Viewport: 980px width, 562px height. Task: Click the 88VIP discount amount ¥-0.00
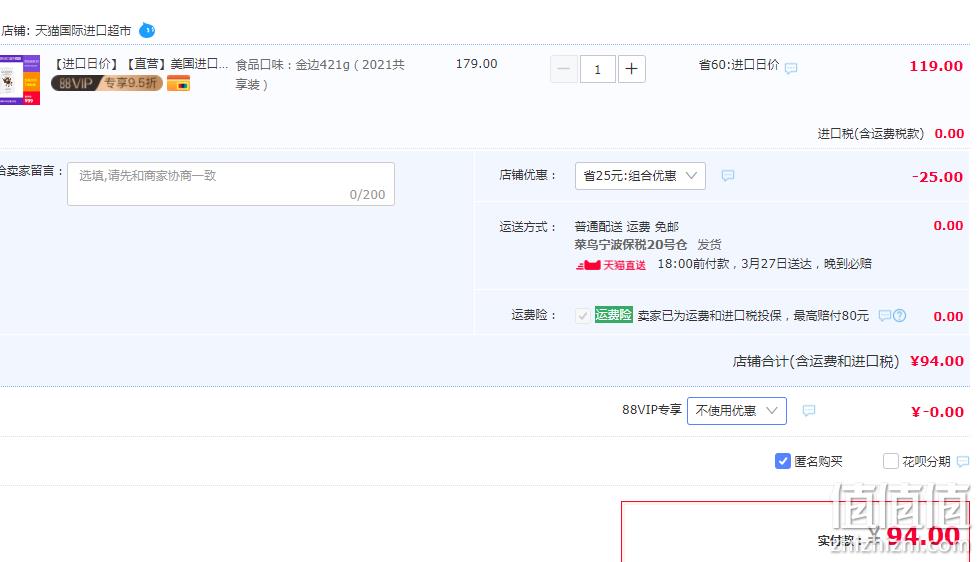click(x=938, y=412)
